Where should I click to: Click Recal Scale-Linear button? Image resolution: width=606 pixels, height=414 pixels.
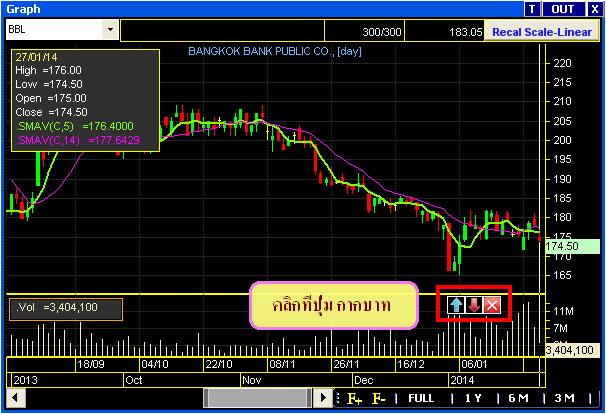542,32
